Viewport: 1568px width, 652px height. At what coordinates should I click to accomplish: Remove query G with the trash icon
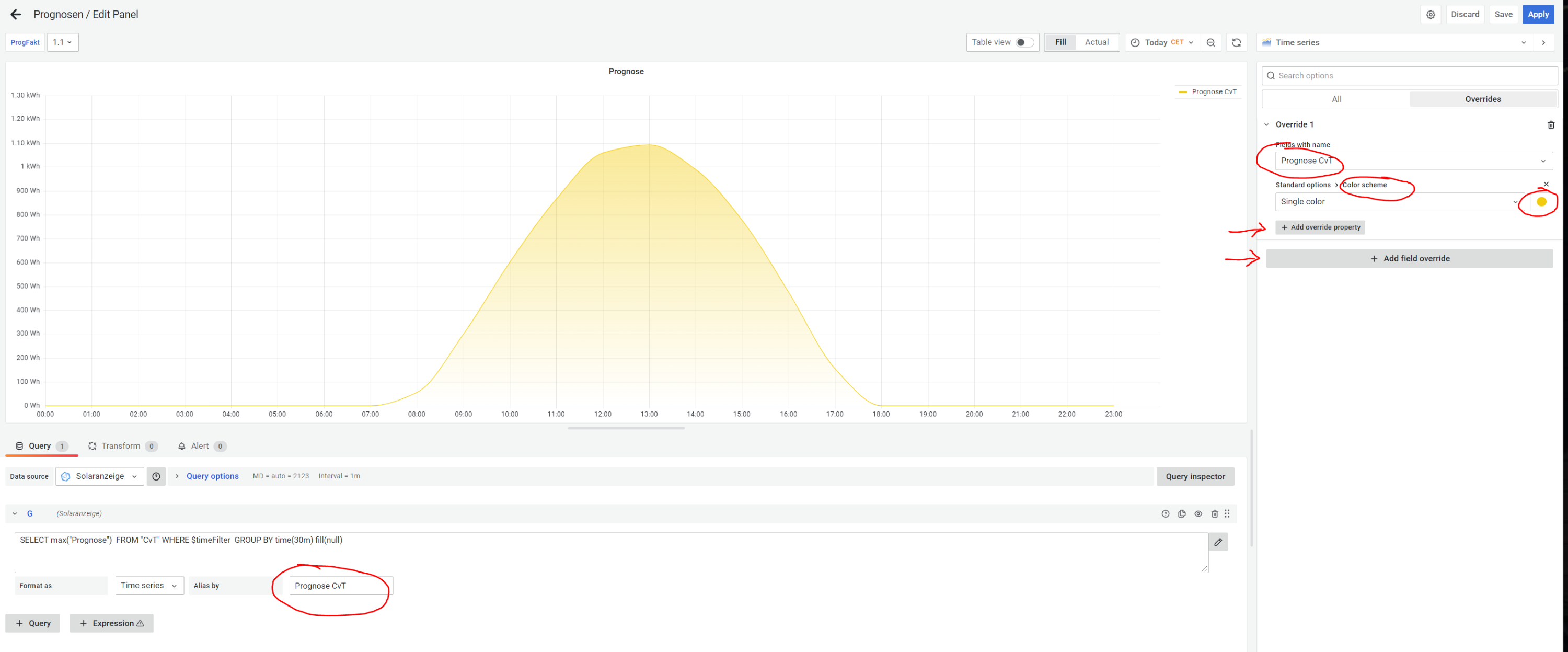1214,514
